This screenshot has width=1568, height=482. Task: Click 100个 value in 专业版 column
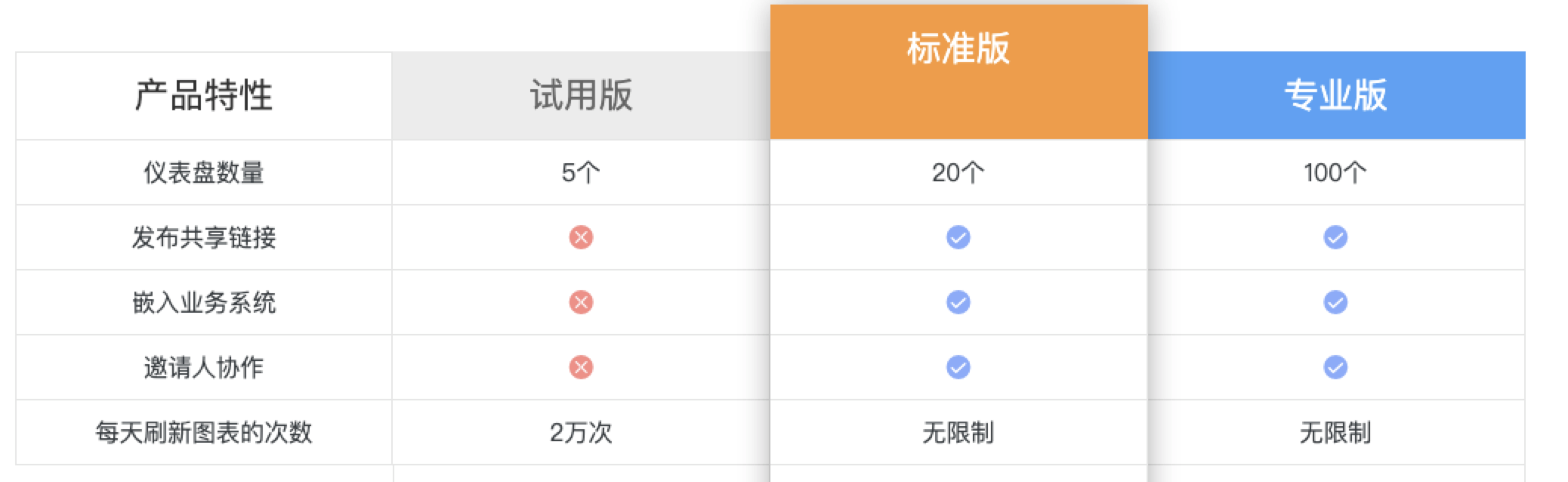click(x=1335, y=172)
